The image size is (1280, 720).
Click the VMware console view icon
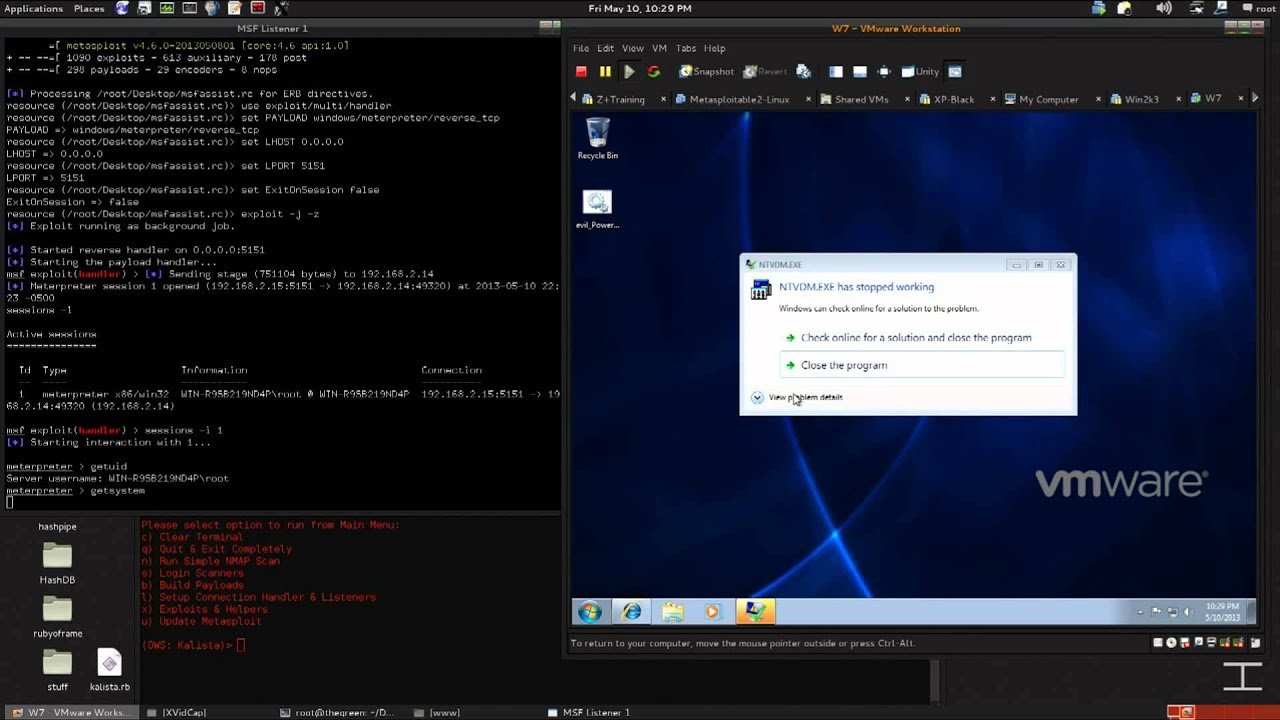(x=860, y=71)
